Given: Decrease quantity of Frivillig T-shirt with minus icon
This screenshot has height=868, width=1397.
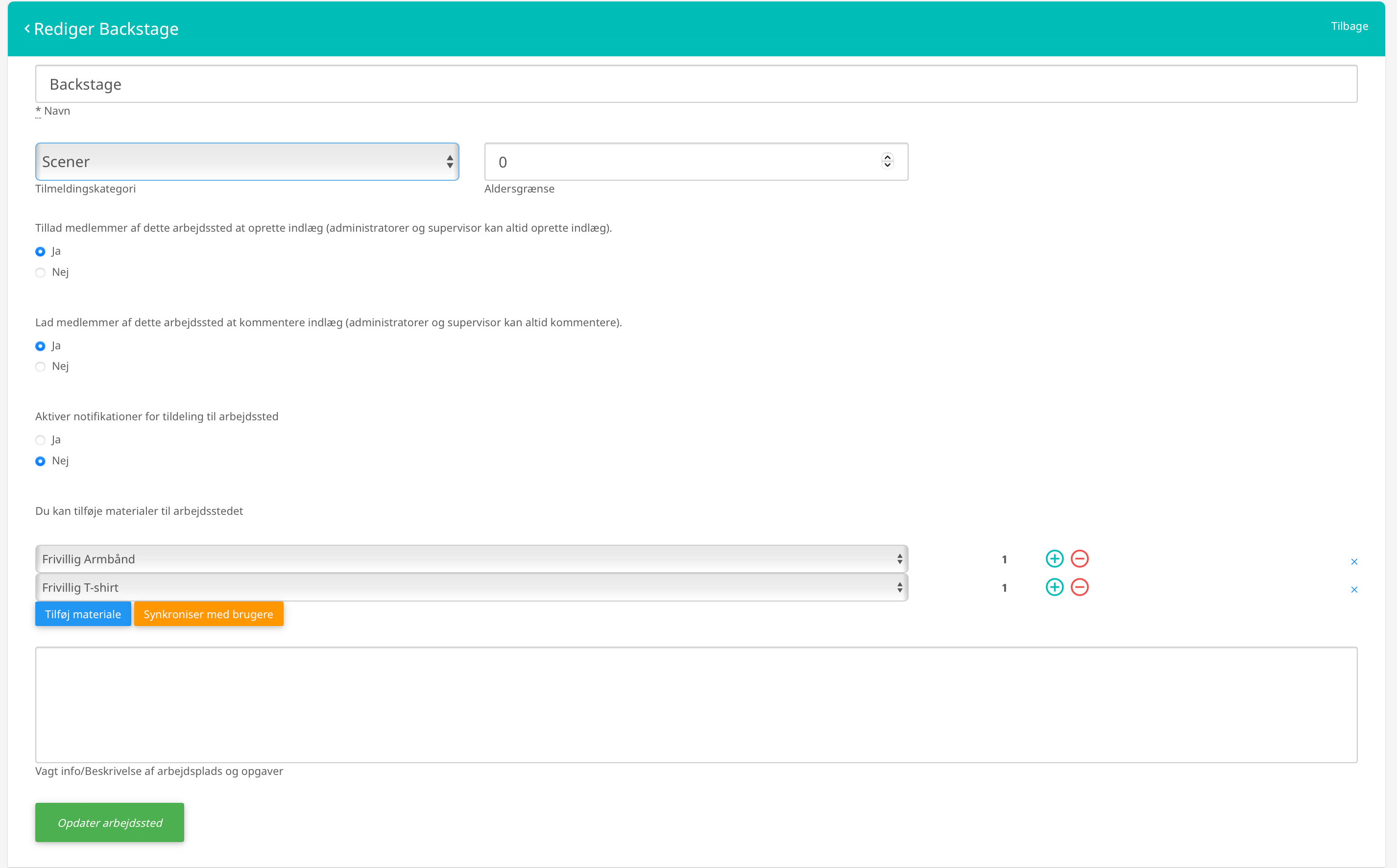Looking at the screenshot, I should pyautogui.click(x=1080, y=587).
